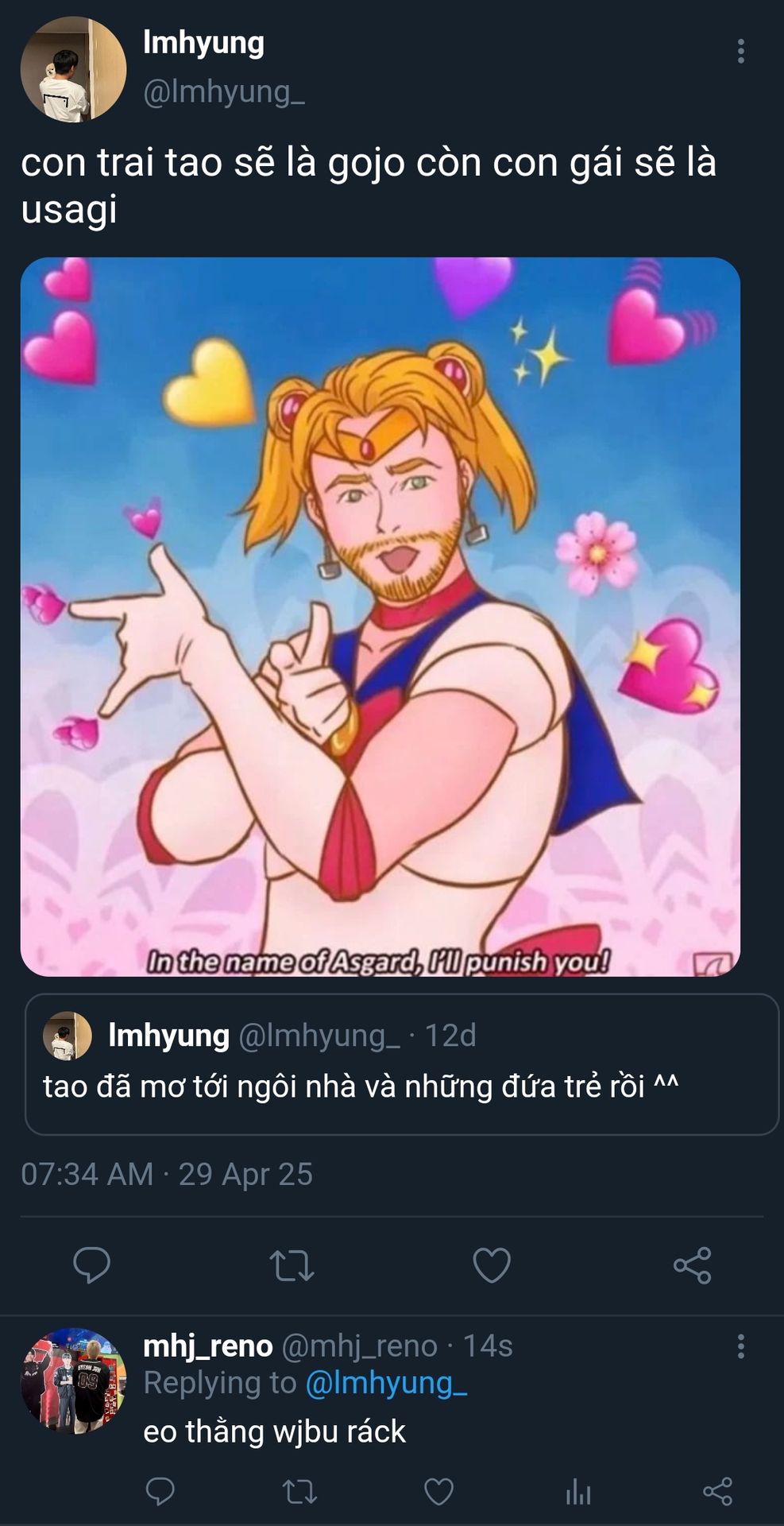
Task: Open the Sailor Moon Thor image
Action: (x=380, y=617)
